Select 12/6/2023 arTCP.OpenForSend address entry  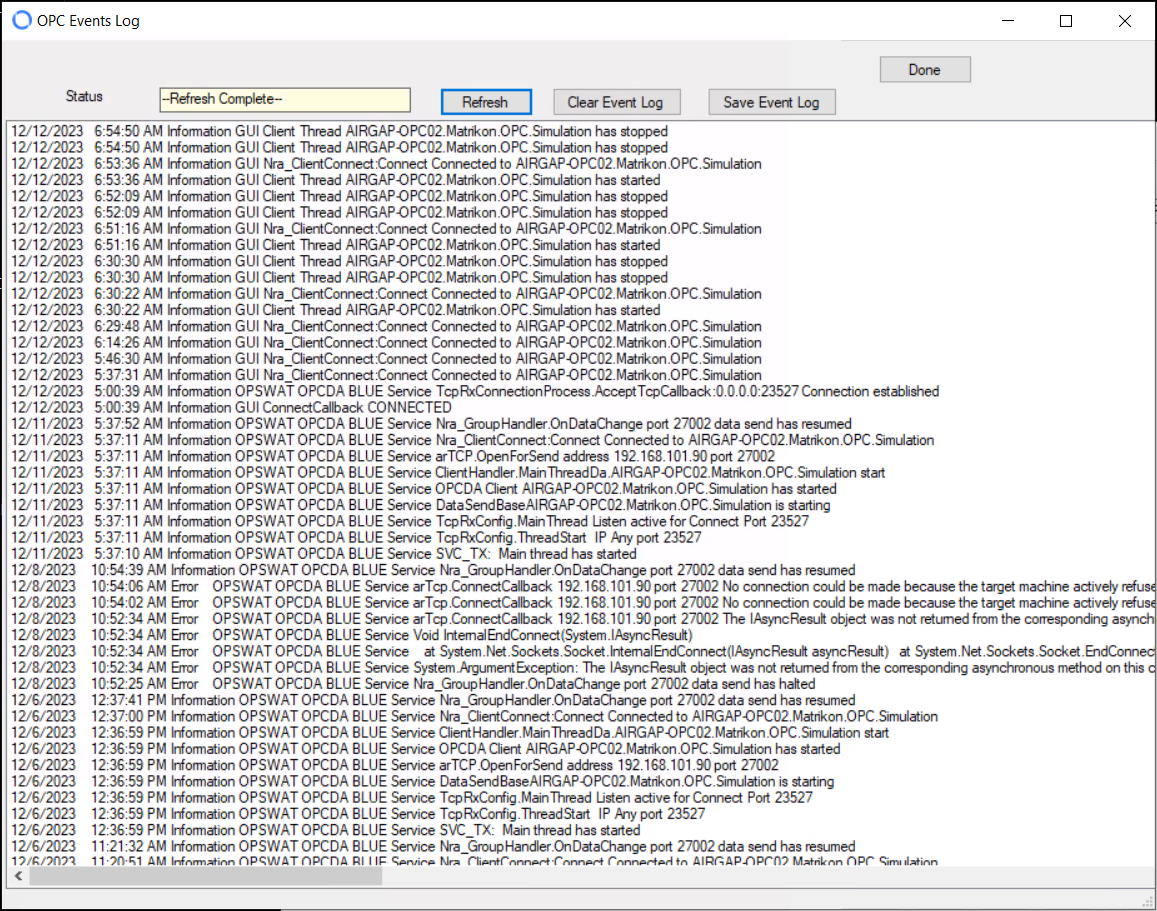(x=396, y=765)
